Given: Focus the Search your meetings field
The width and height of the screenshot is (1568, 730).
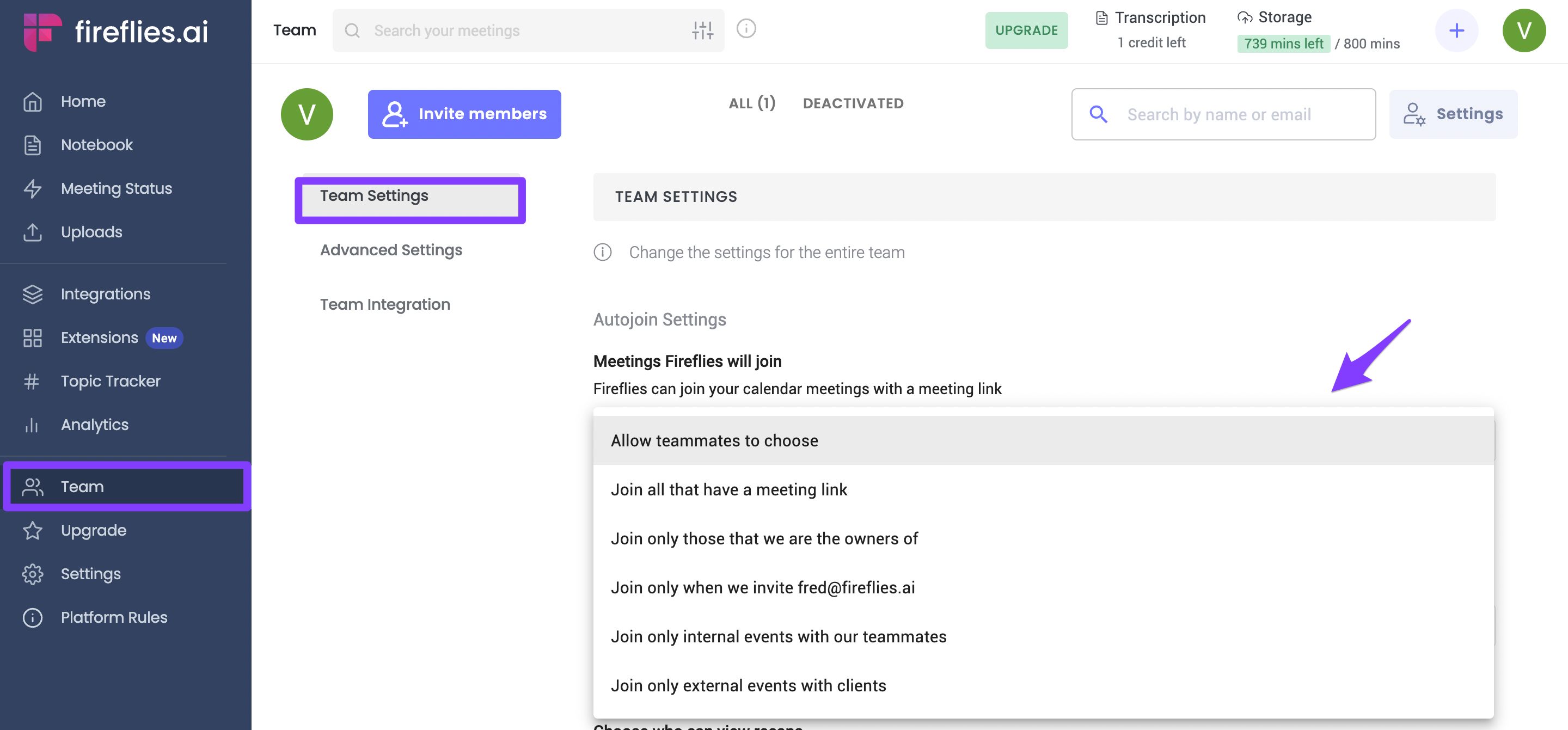Looking at the screenshot, I should 528,30.
